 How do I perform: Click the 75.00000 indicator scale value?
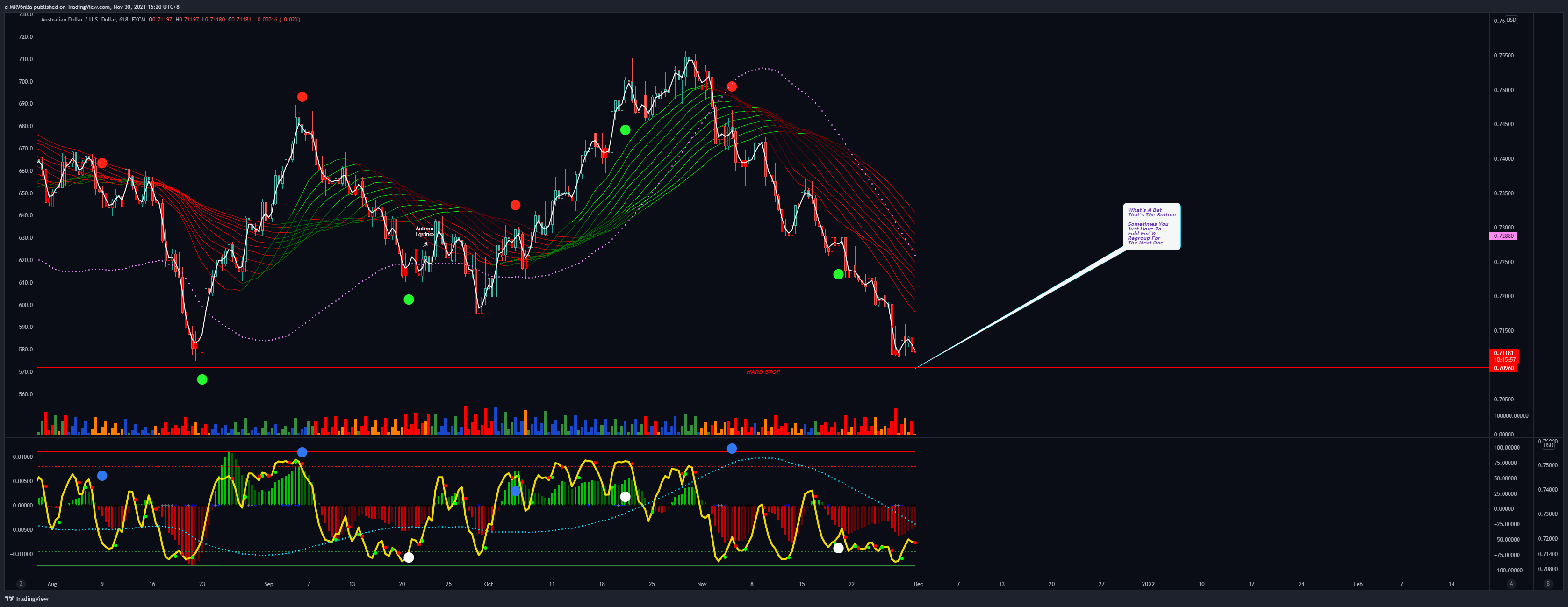click(1506, 463)
